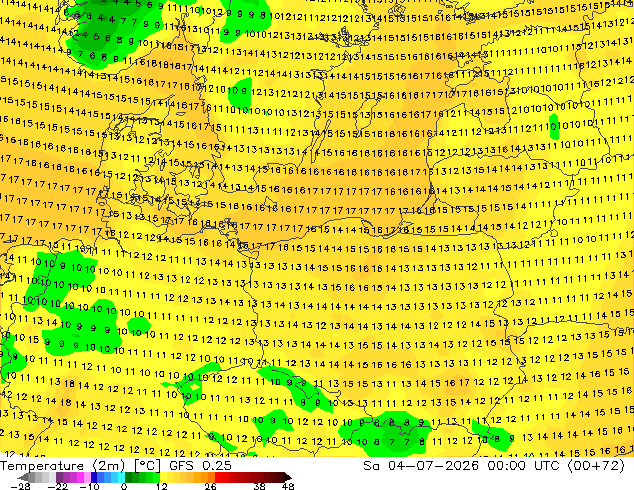This screenshot has width=634, height=490.
Task: Click the green band in the temperature legend
Action: (142, 477)
